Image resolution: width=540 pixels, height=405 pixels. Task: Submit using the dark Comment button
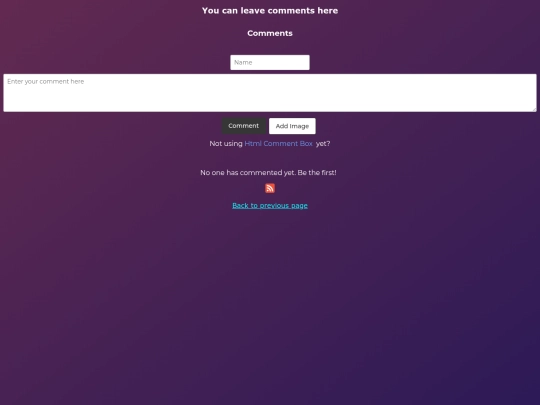point(243,126)
